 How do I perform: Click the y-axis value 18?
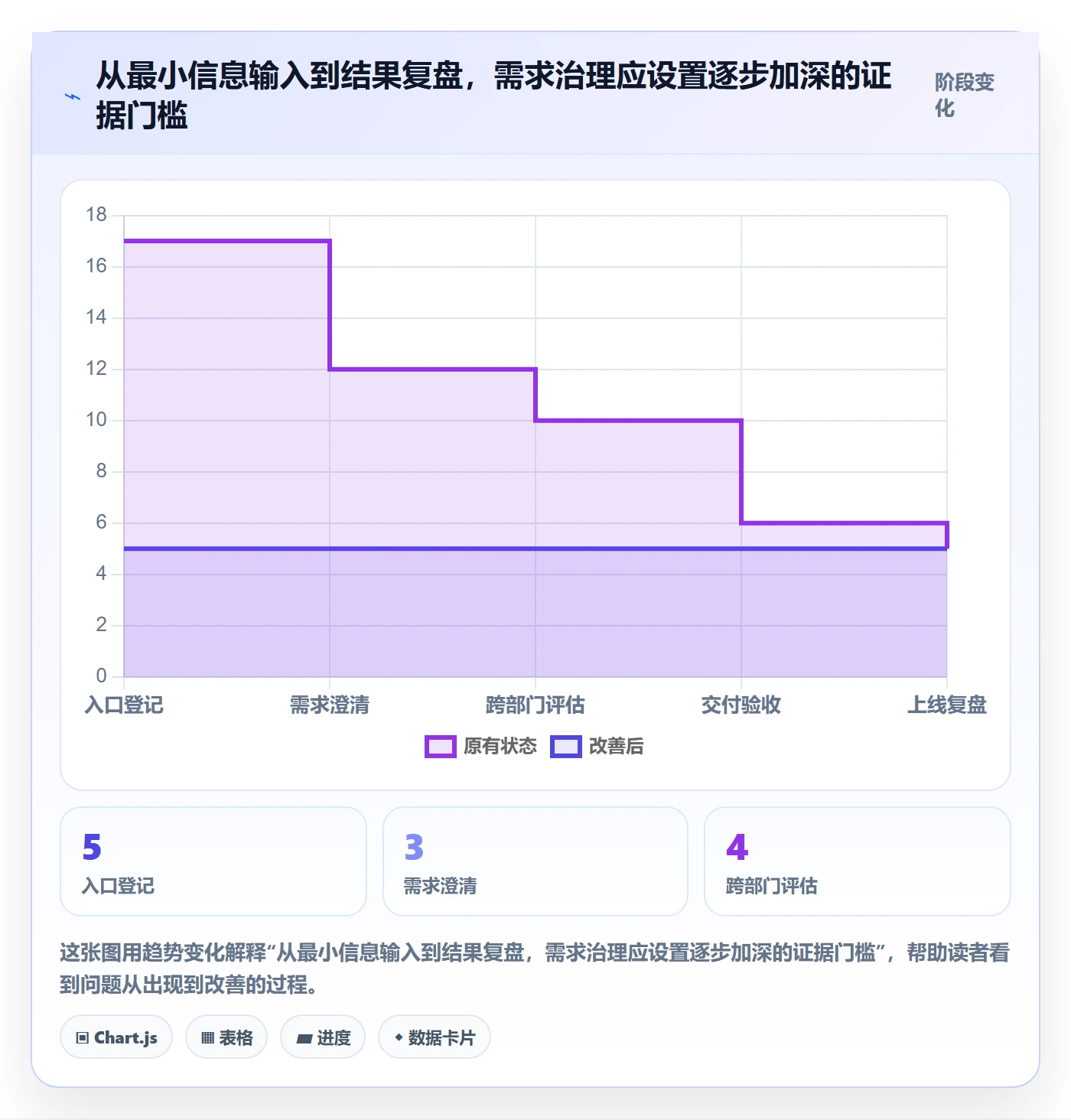click(x=96, y=215)
